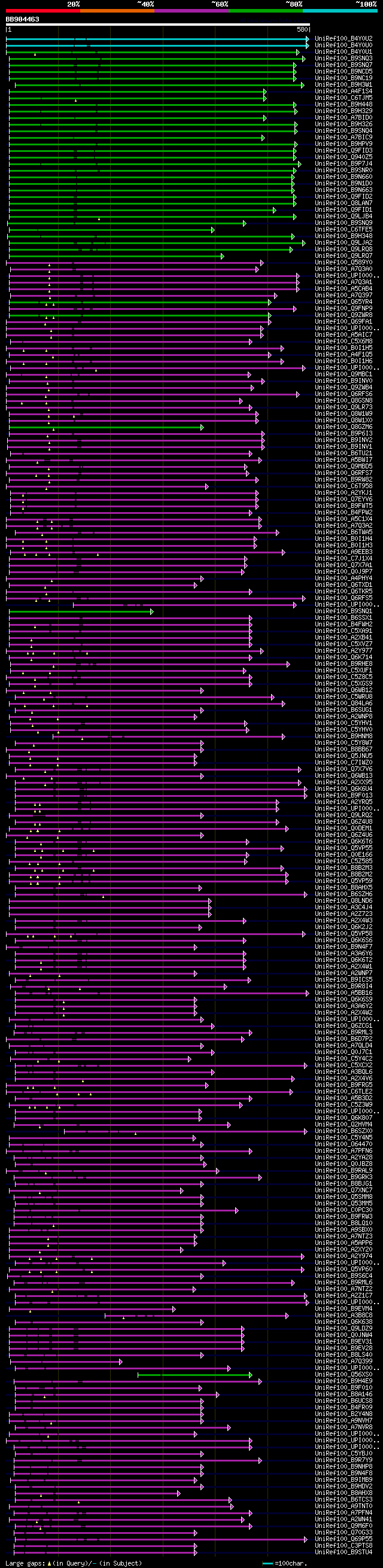Select the UniRef100_C6TFE5 label
This screenshot has width=383, height=1568.
click(x=344, y=230)
